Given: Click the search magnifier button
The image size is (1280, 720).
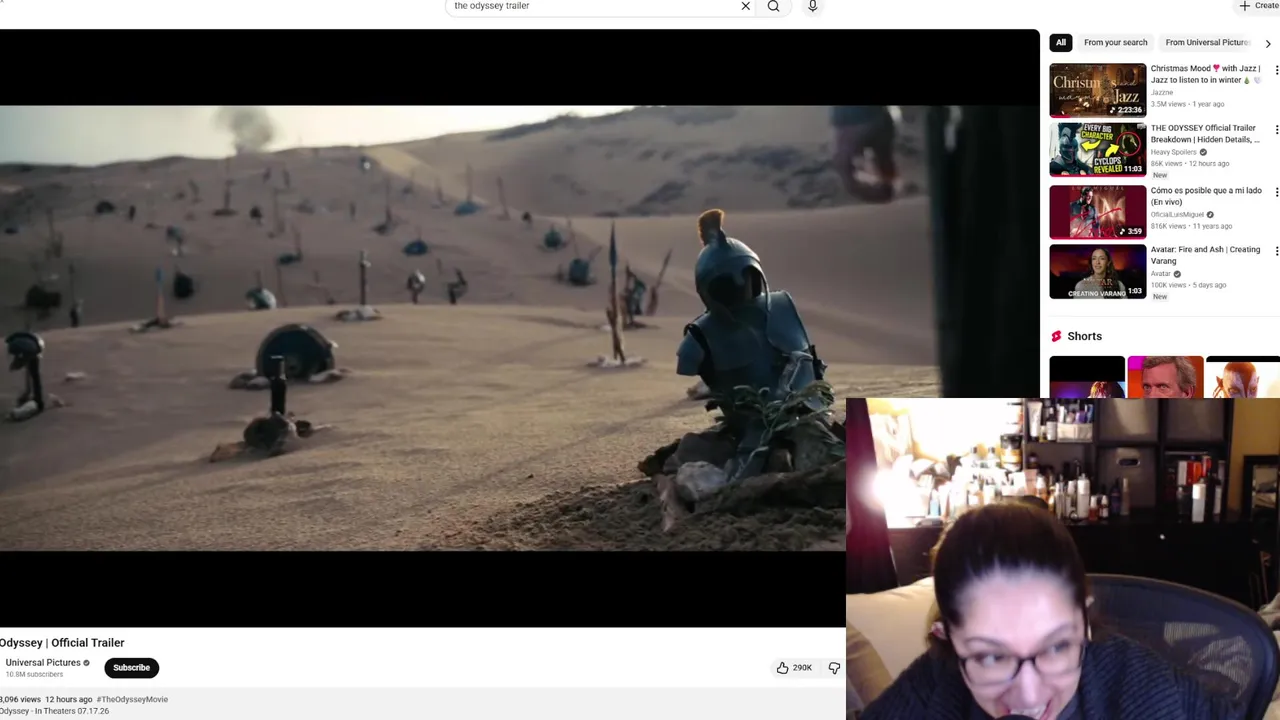Looking at the screenshot, I should (x=773, y=6).
